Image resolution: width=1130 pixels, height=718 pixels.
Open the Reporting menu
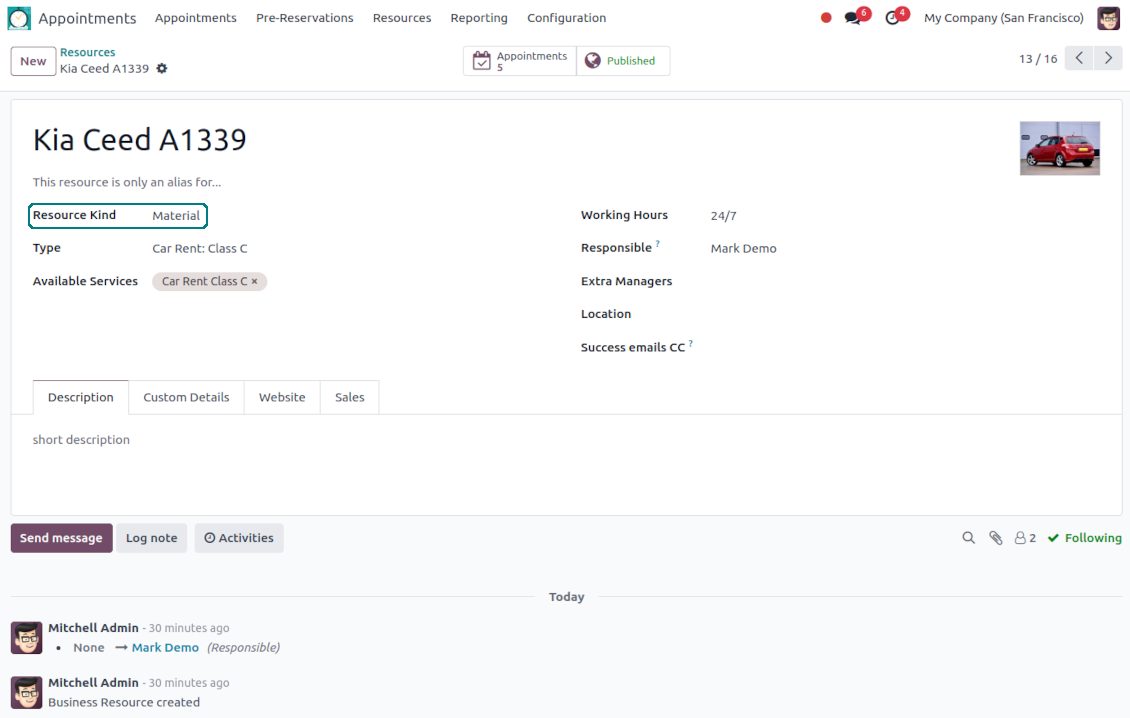479,18
